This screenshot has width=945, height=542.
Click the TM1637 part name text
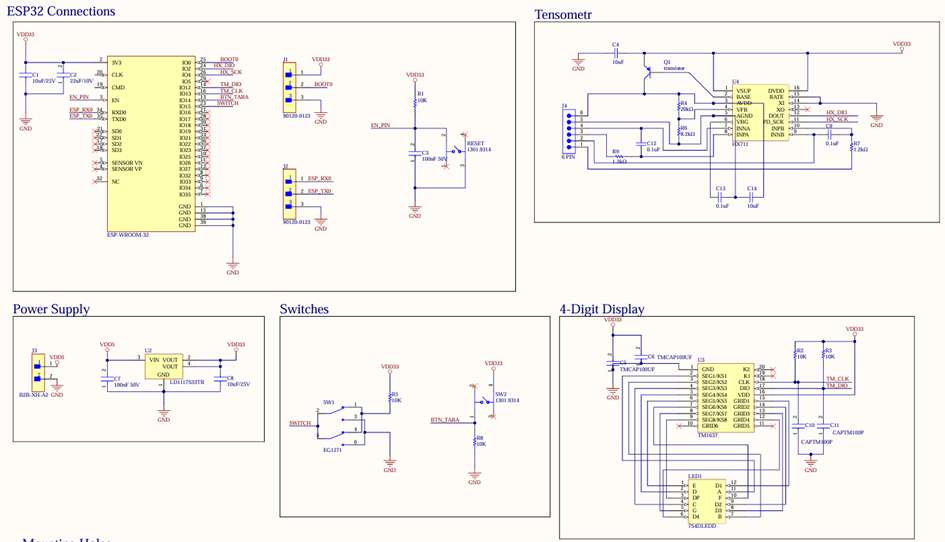click(x=708, y=435)
